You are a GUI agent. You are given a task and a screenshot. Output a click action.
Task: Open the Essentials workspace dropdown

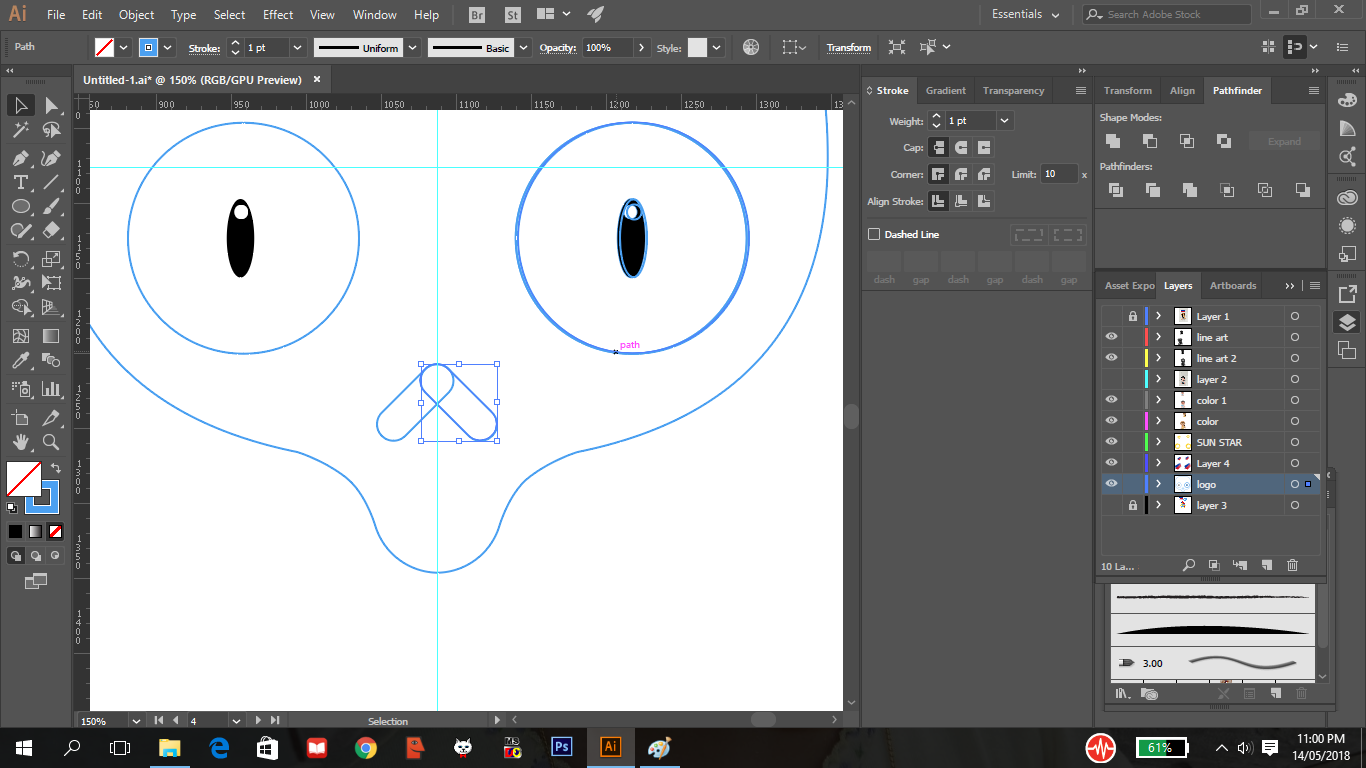pyautogui.click(x=1026, y=14)
